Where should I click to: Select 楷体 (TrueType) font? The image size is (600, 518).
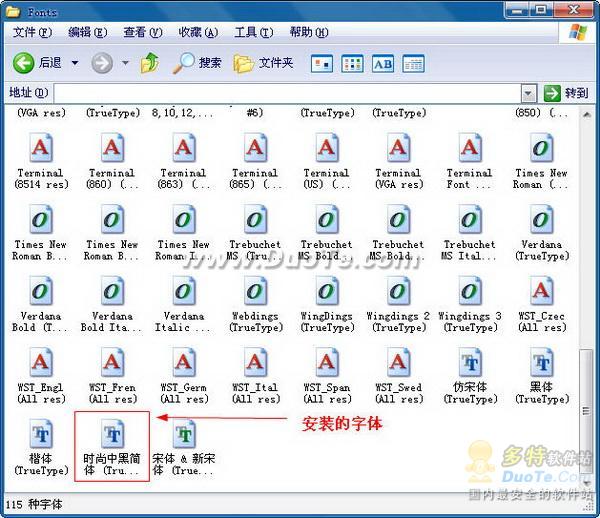coord(41,448)
